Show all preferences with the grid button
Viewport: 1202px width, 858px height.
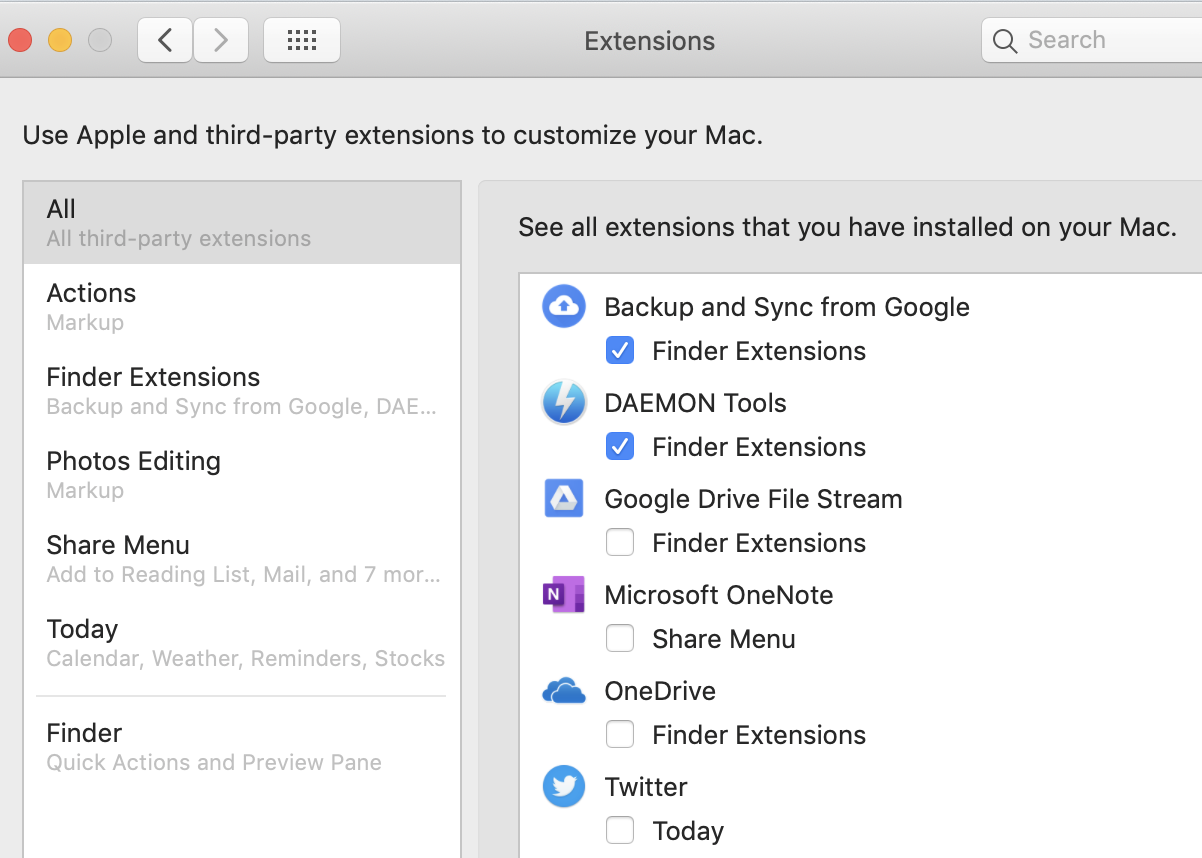pos(301,40)
